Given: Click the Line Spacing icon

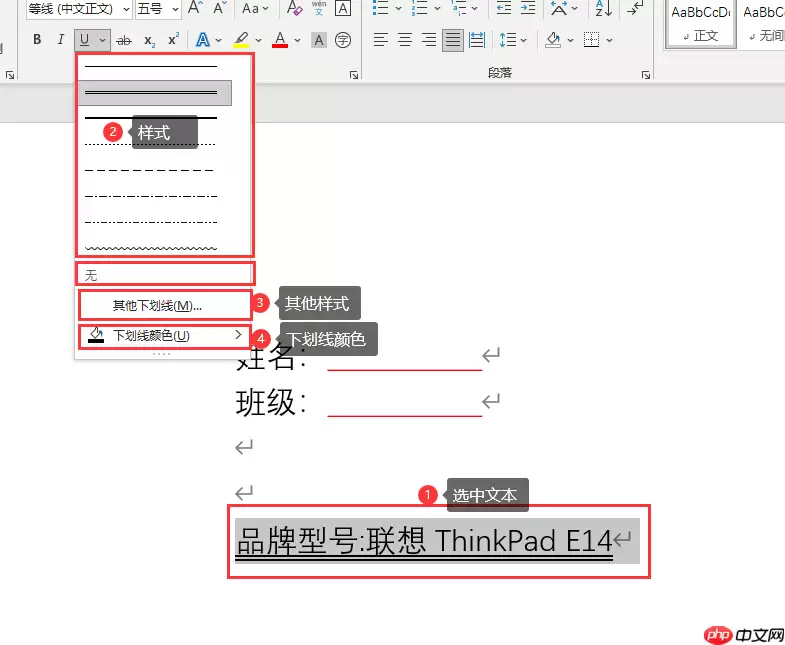Looking at the screenshot, I should point(508,40).
